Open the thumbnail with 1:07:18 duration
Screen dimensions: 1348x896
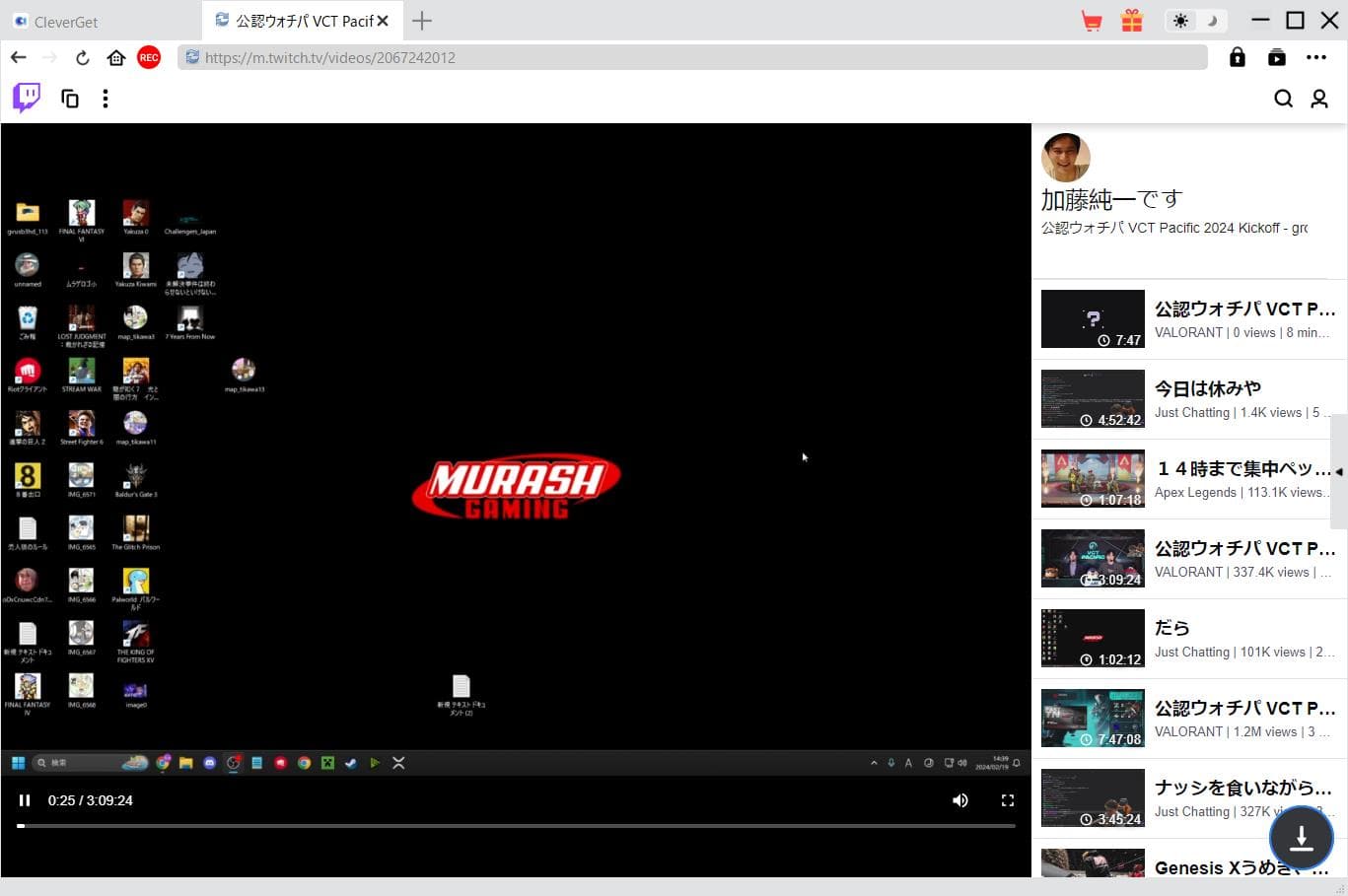click(1093, 478)
